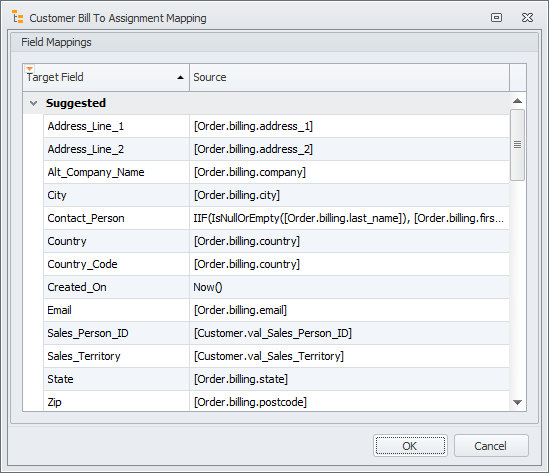This screenshot has height=473, width=549.
Task: Click the Cancel button
Action: [x=491, y=446]
